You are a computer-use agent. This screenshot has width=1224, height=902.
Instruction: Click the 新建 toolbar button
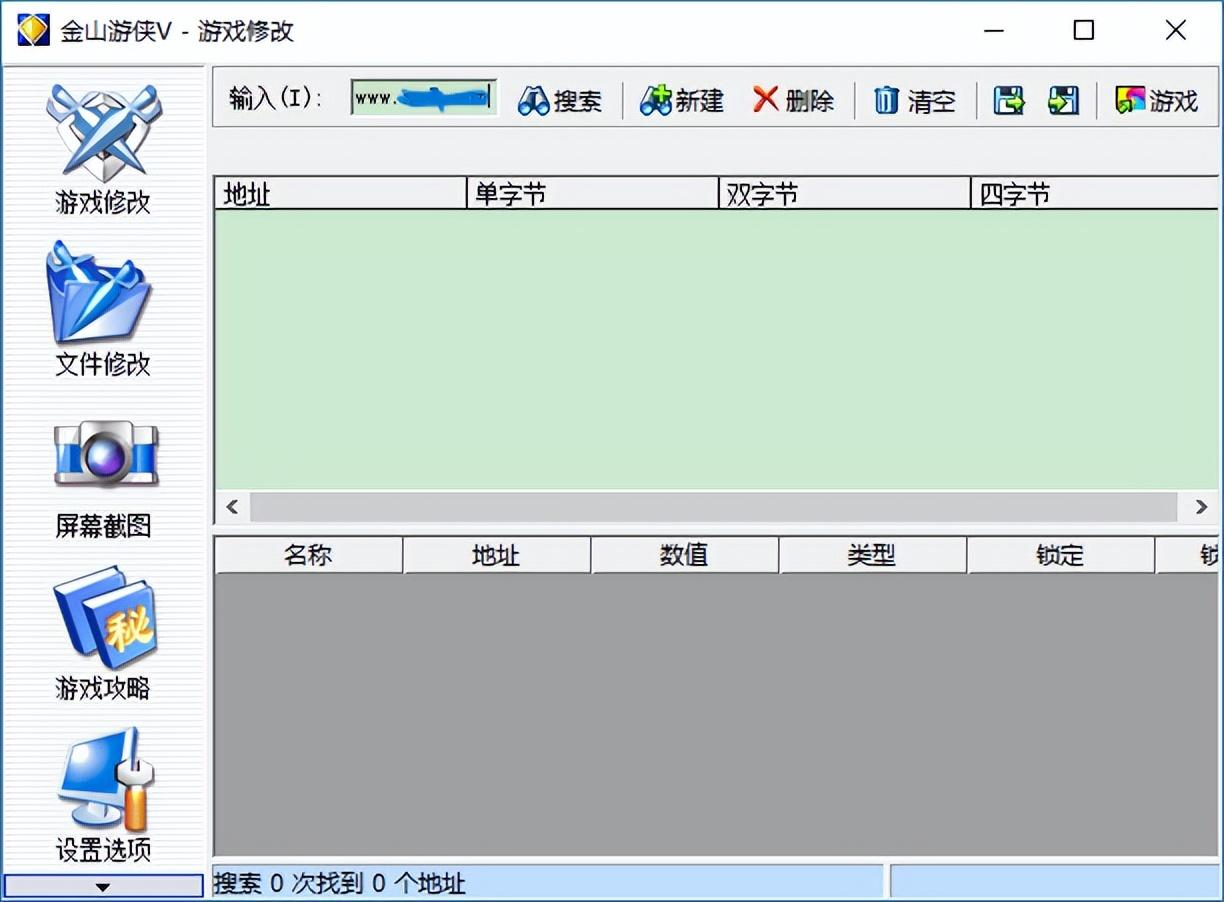[682, 100]
